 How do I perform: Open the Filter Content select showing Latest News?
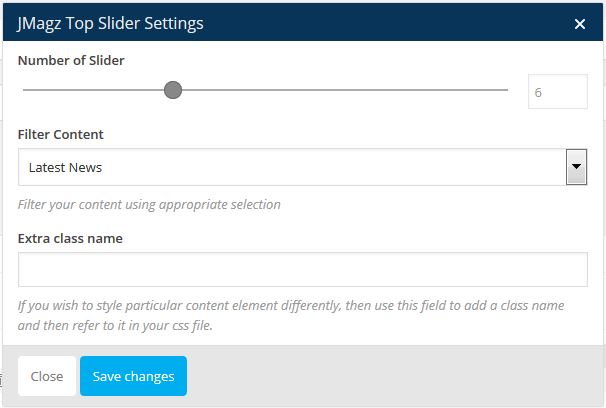click(290, 167)
